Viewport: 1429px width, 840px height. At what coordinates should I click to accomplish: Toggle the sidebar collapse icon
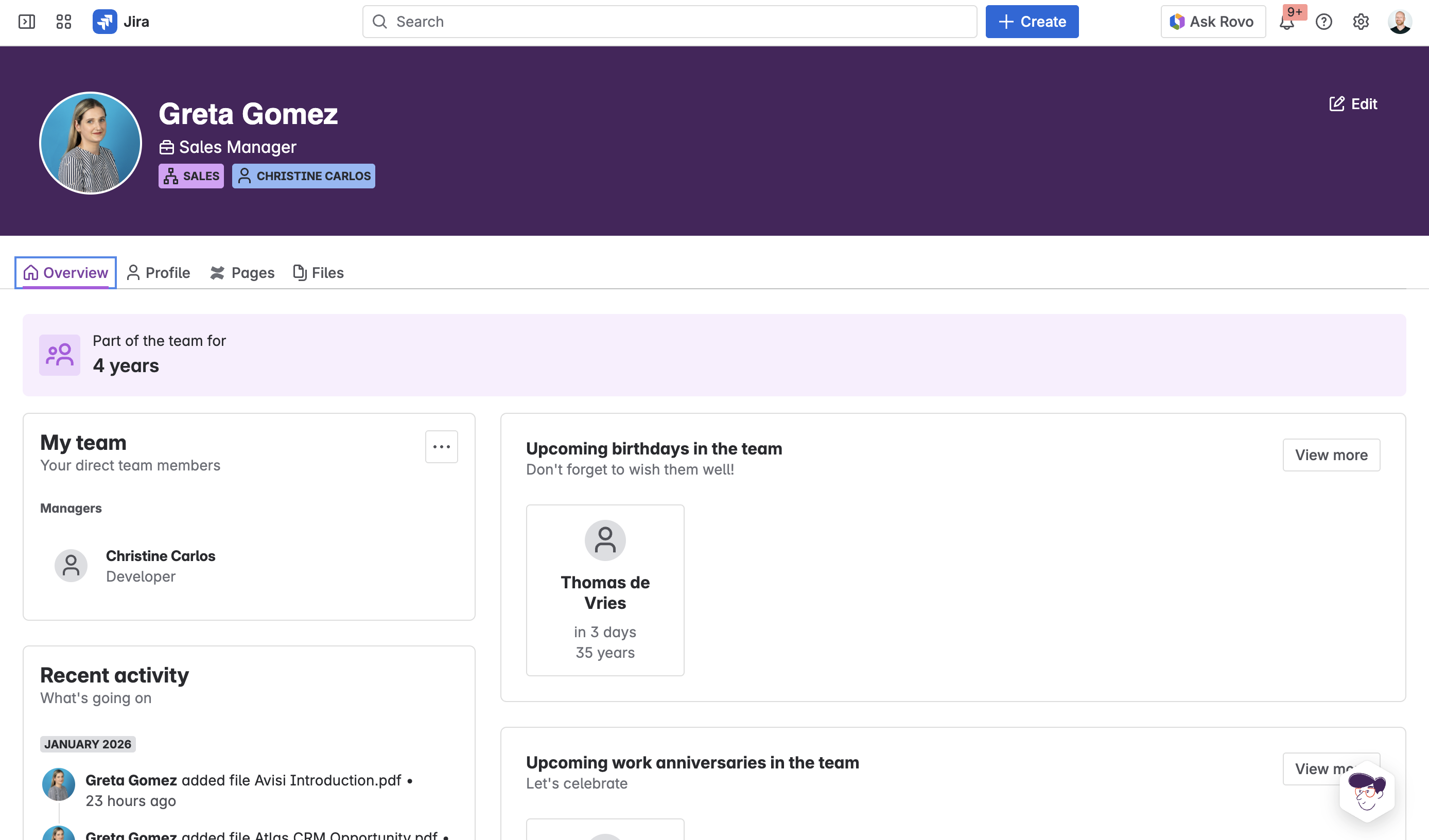pyautogui.click(x=27, y=22)
